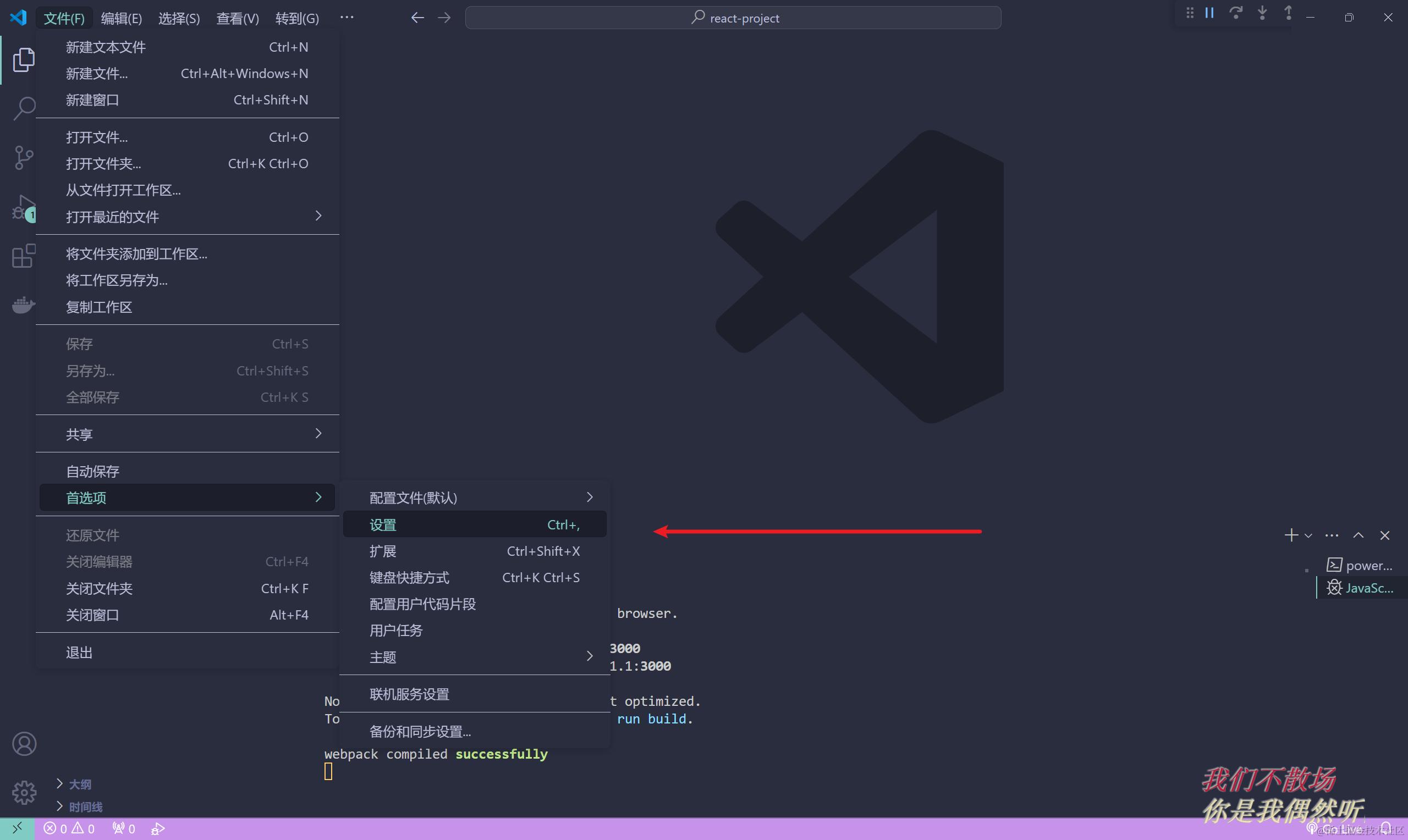Screen dimensions: 1408x840
Task: Toggle 自动保存 auto save option
Action: point(93,471)
